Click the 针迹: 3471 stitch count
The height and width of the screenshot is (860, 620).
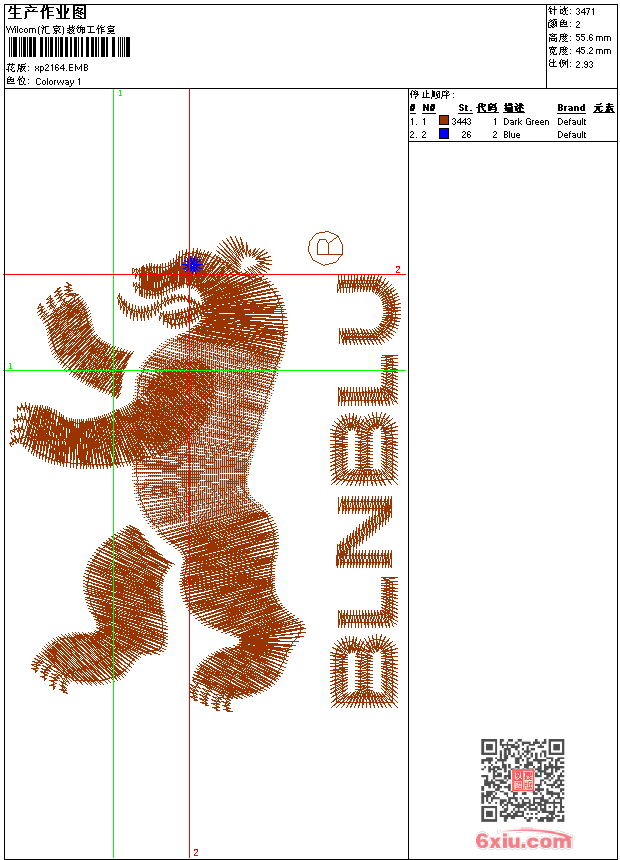click(571, 11)
